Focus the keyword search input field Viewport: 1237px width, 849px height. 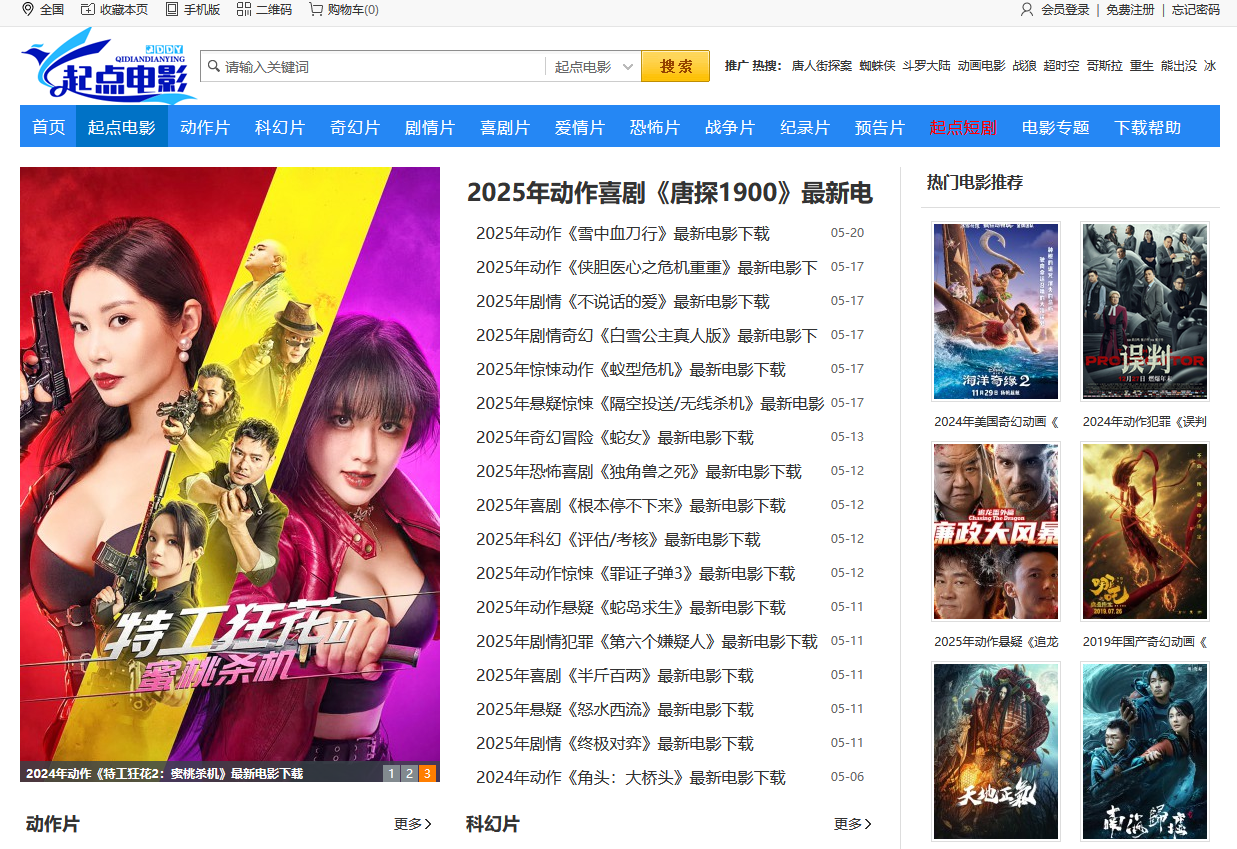[x=380, y=67]
